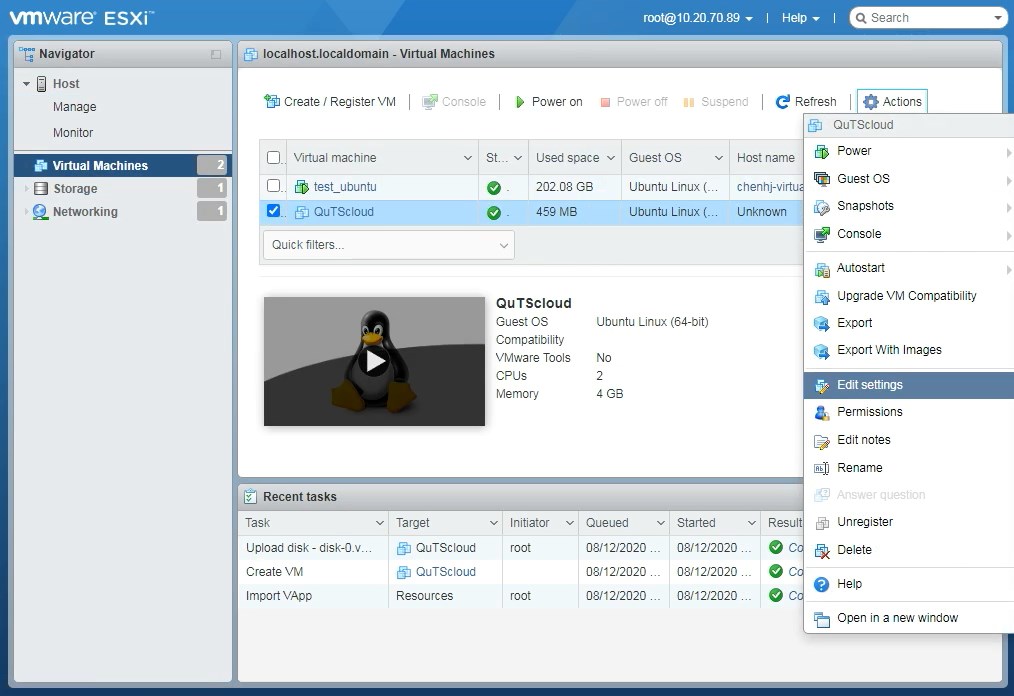The width and height of the screenshot is (1014, 696).
Task: Open the Help dropdown in header
Action: coord(801,18)
